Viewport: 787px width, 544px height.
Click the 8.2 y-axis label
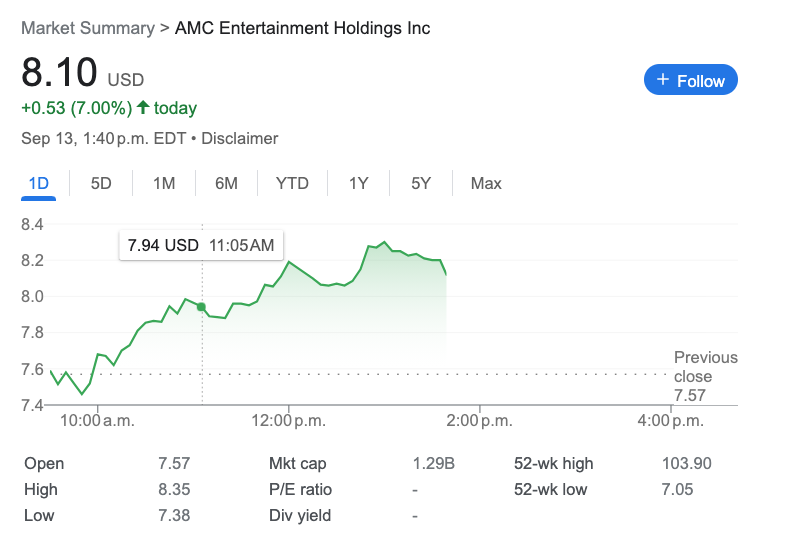point(32,260)
